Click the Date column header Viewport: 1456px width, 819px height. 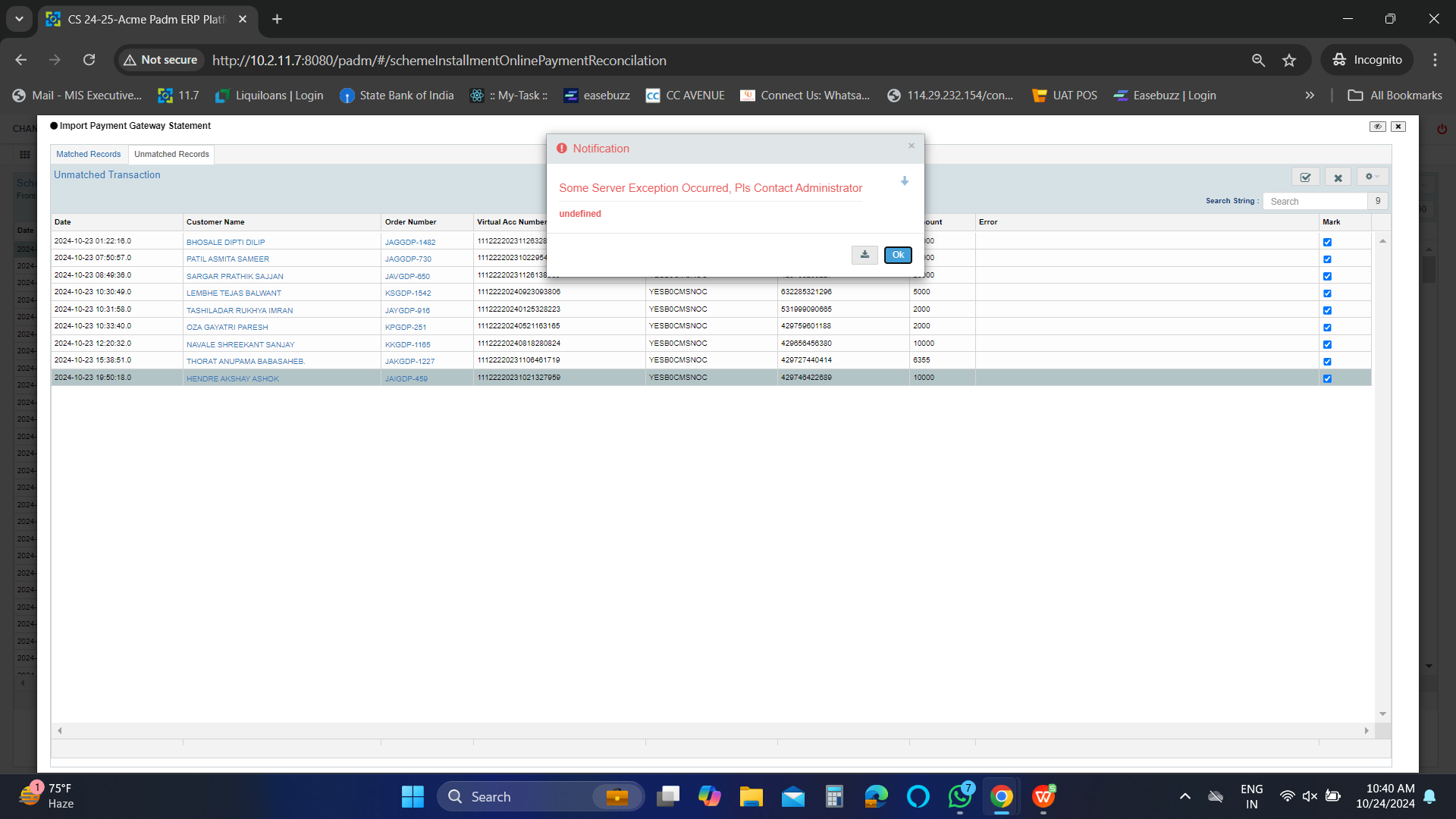pyautogui.click(x=117, y=222)
